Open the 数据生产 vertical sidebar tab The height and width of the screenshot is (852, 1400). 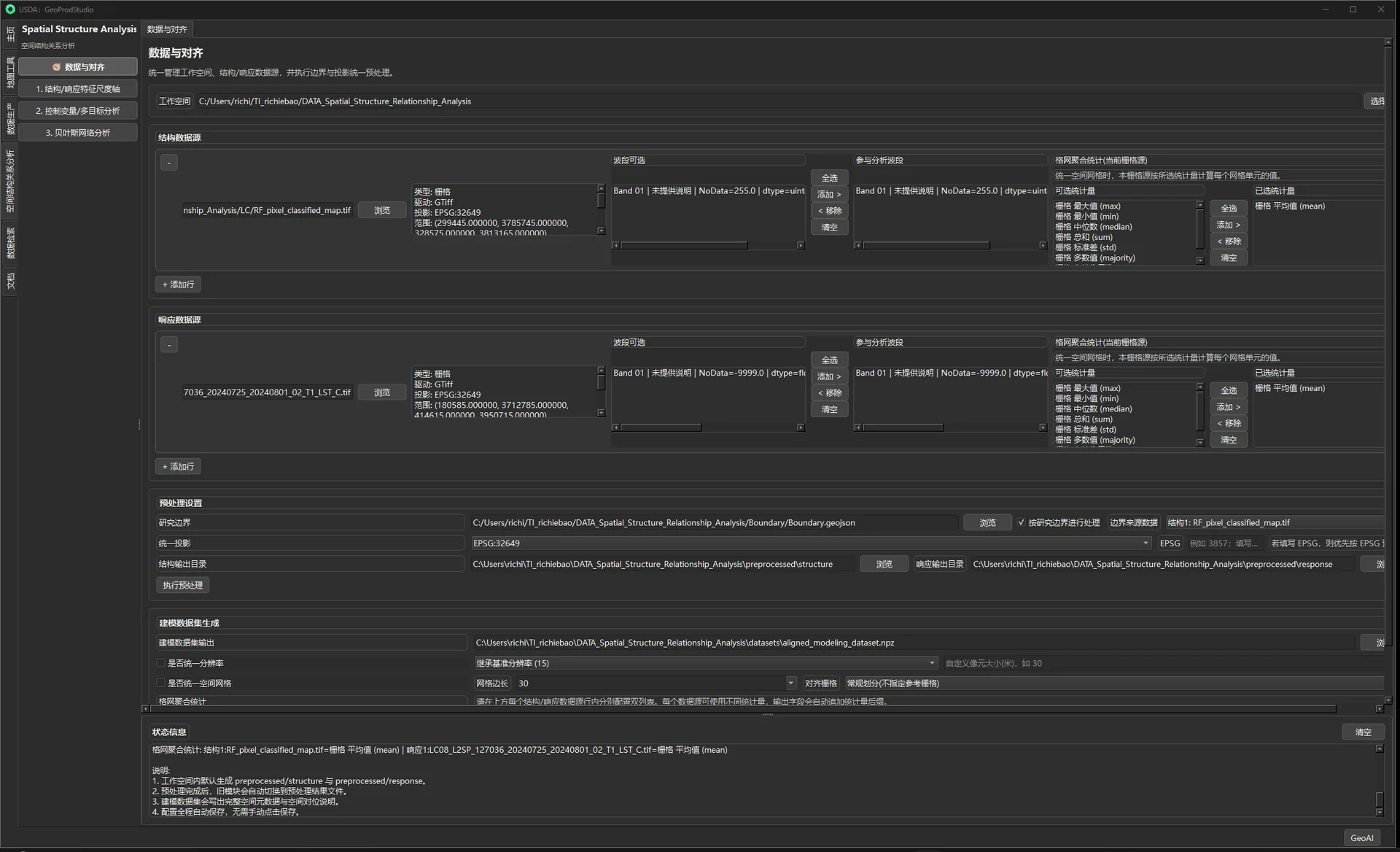coord(10,118)
